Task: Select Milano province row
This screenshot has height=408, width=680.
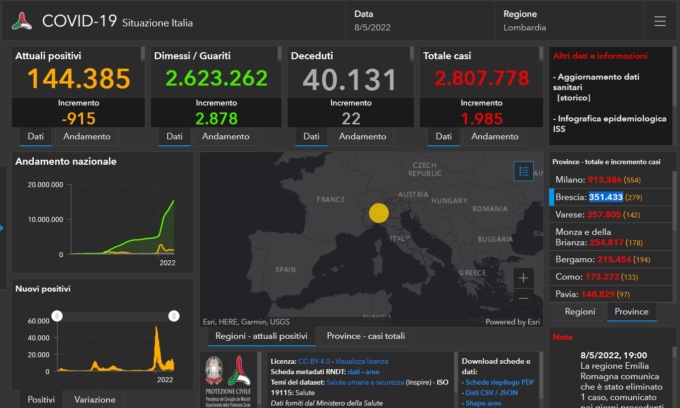Action: coord(611,180)
